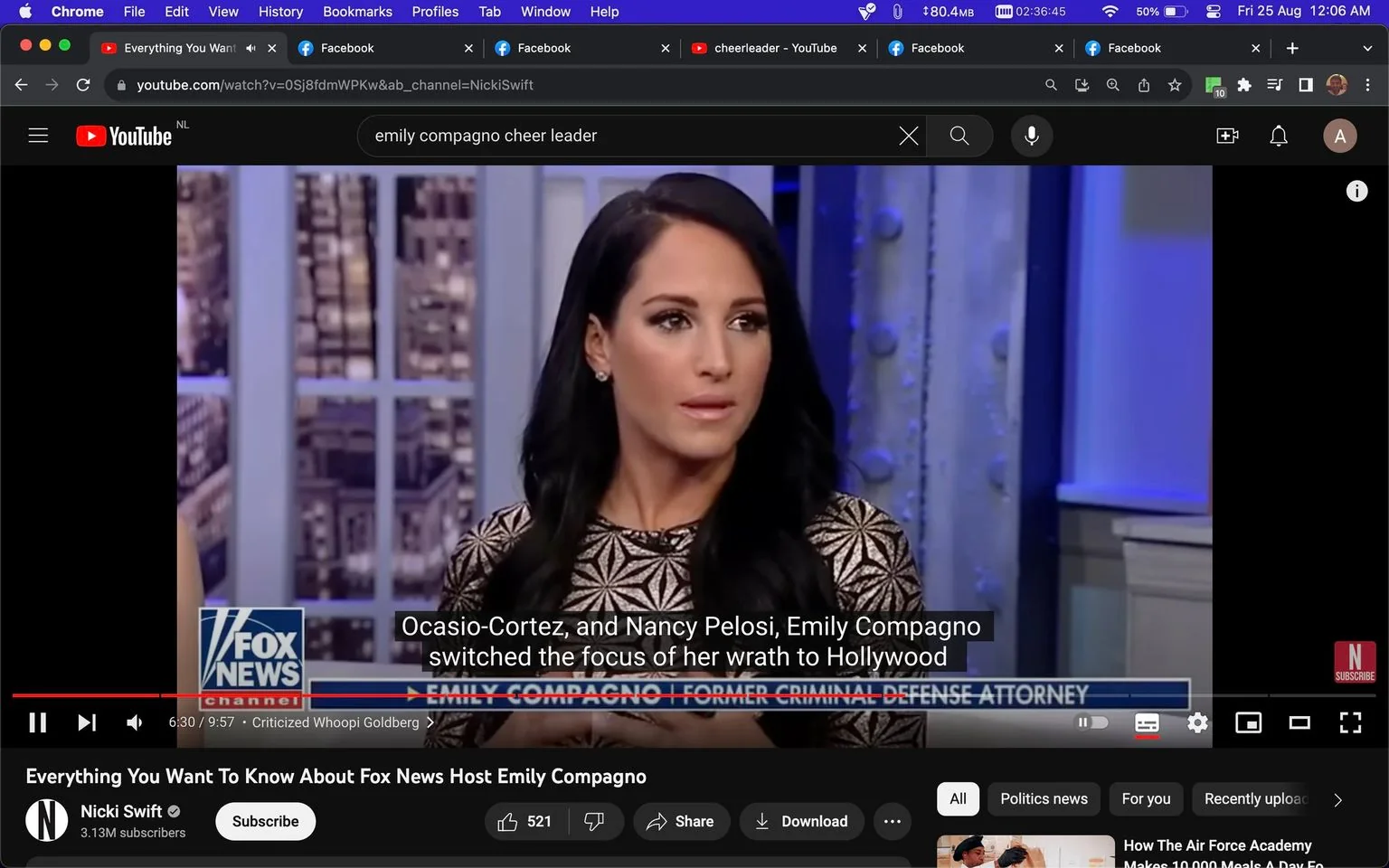Click the Share button
1389x868 pixels.
(681, 821)
